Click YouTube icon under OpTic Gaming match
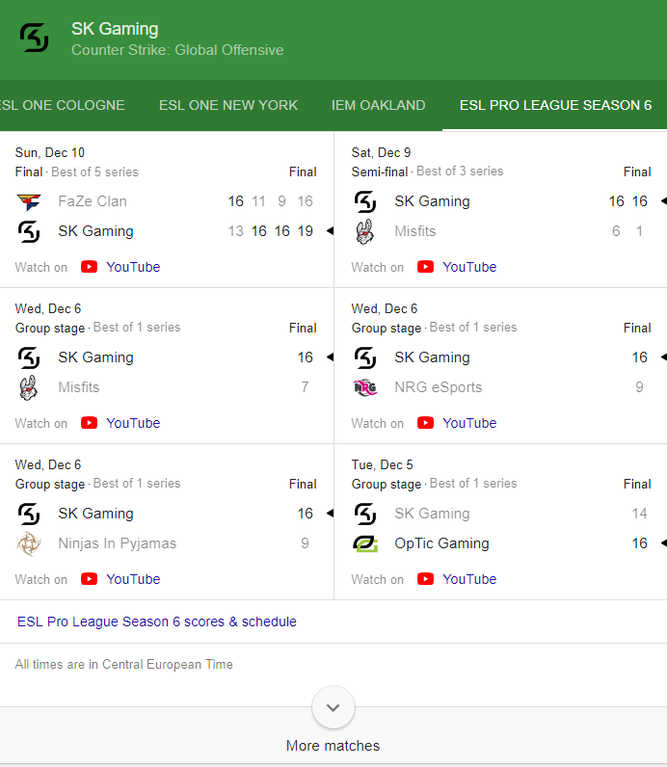The height and width of the screenshot is (767, 667). click(x=425, y=579)
